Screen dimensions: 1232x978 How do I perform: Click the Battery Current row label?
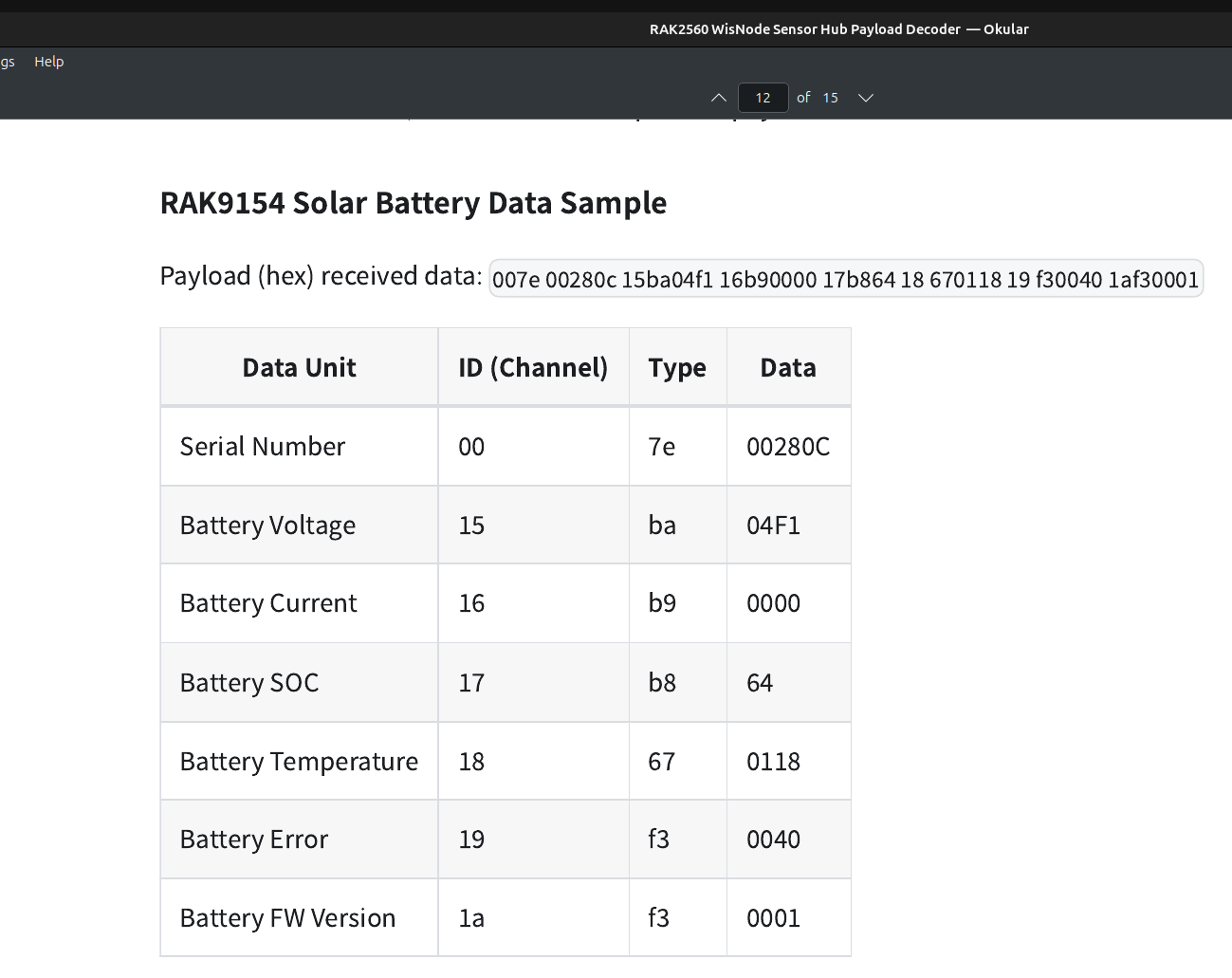(x=268, y=603)
